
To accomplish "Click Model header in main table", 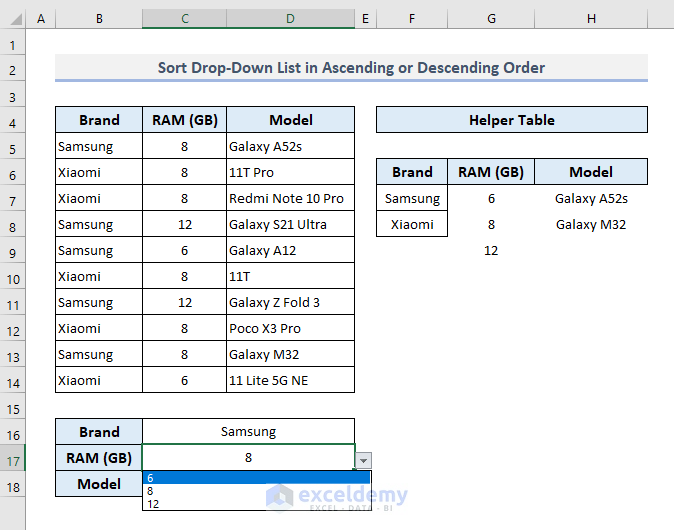I will 291,120.
